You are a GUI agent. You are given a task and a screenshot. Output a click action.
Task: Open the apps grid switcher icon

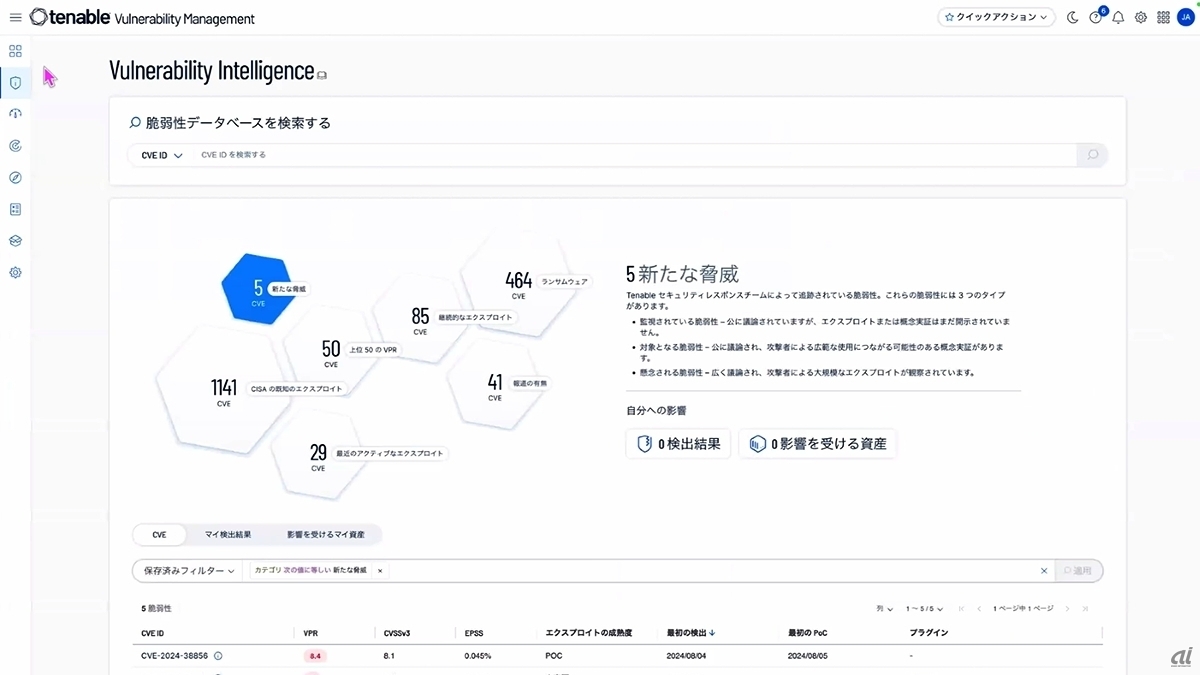pyautogui.click(x=1163, y=18)
